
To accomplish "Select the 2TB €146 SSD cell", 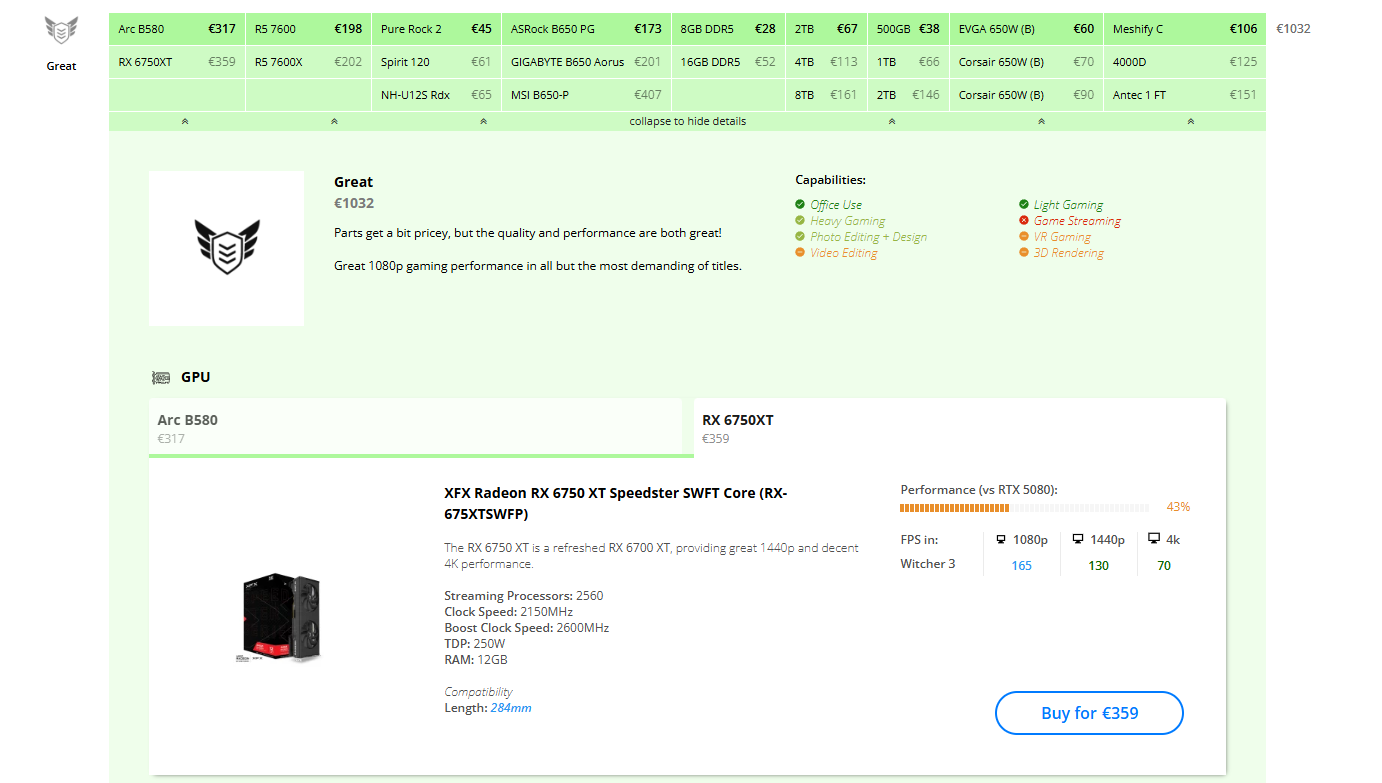I will 908,95.
